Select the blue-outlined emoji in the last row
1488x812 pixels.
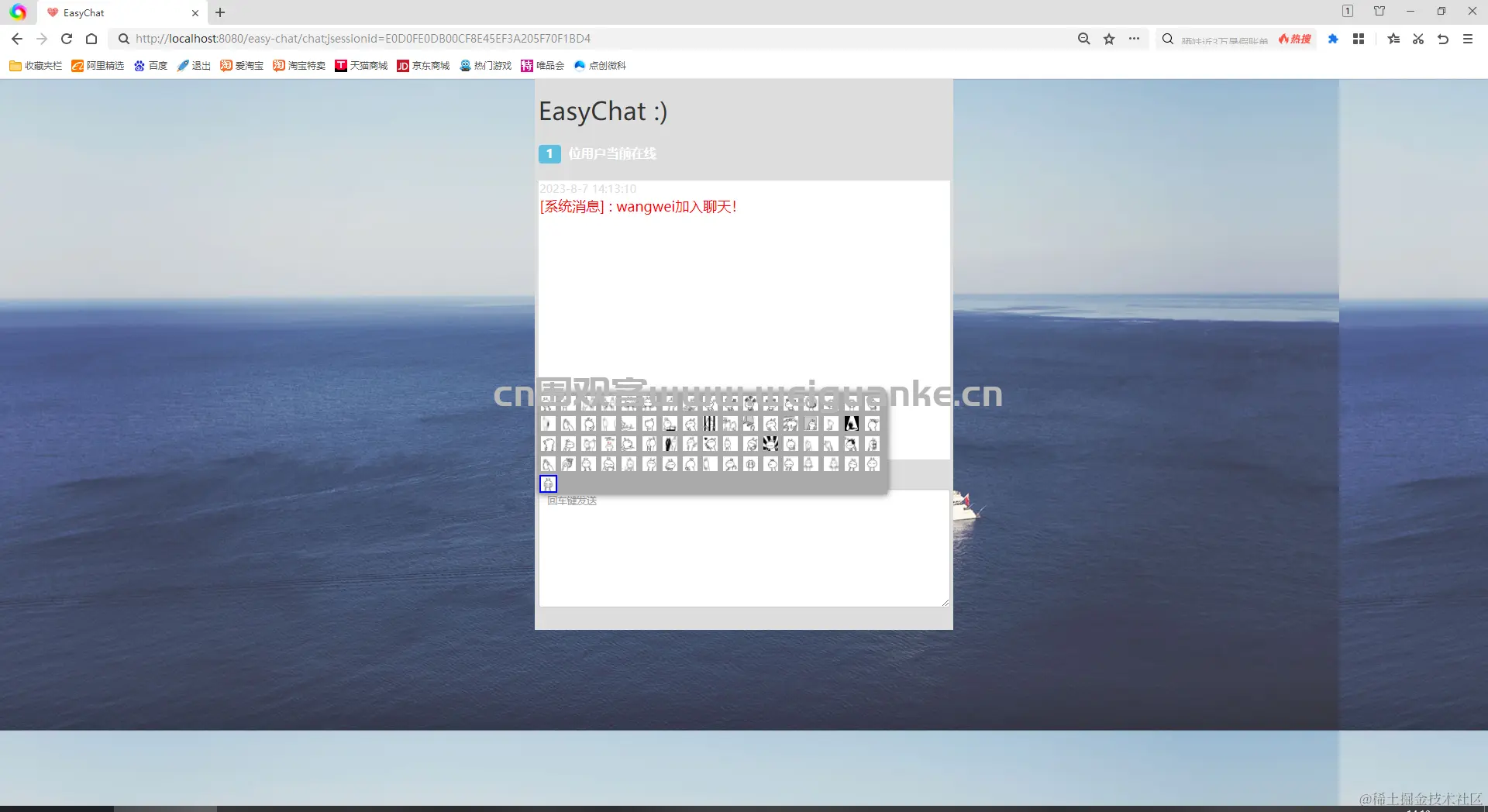[x=548, y=484]
